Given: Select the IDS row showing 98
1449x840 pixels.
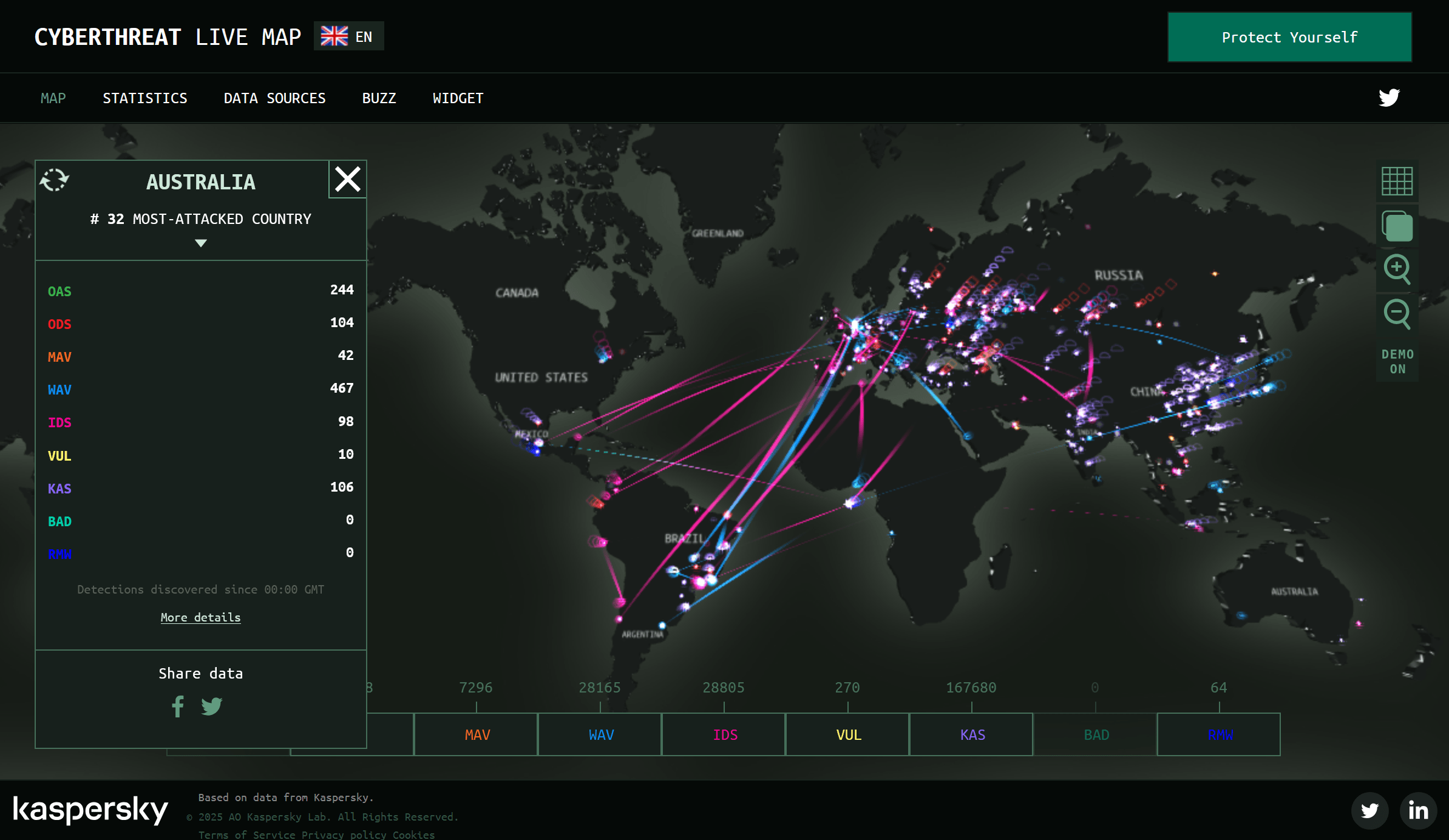Looking at the screenshot, I should point(201,422).
